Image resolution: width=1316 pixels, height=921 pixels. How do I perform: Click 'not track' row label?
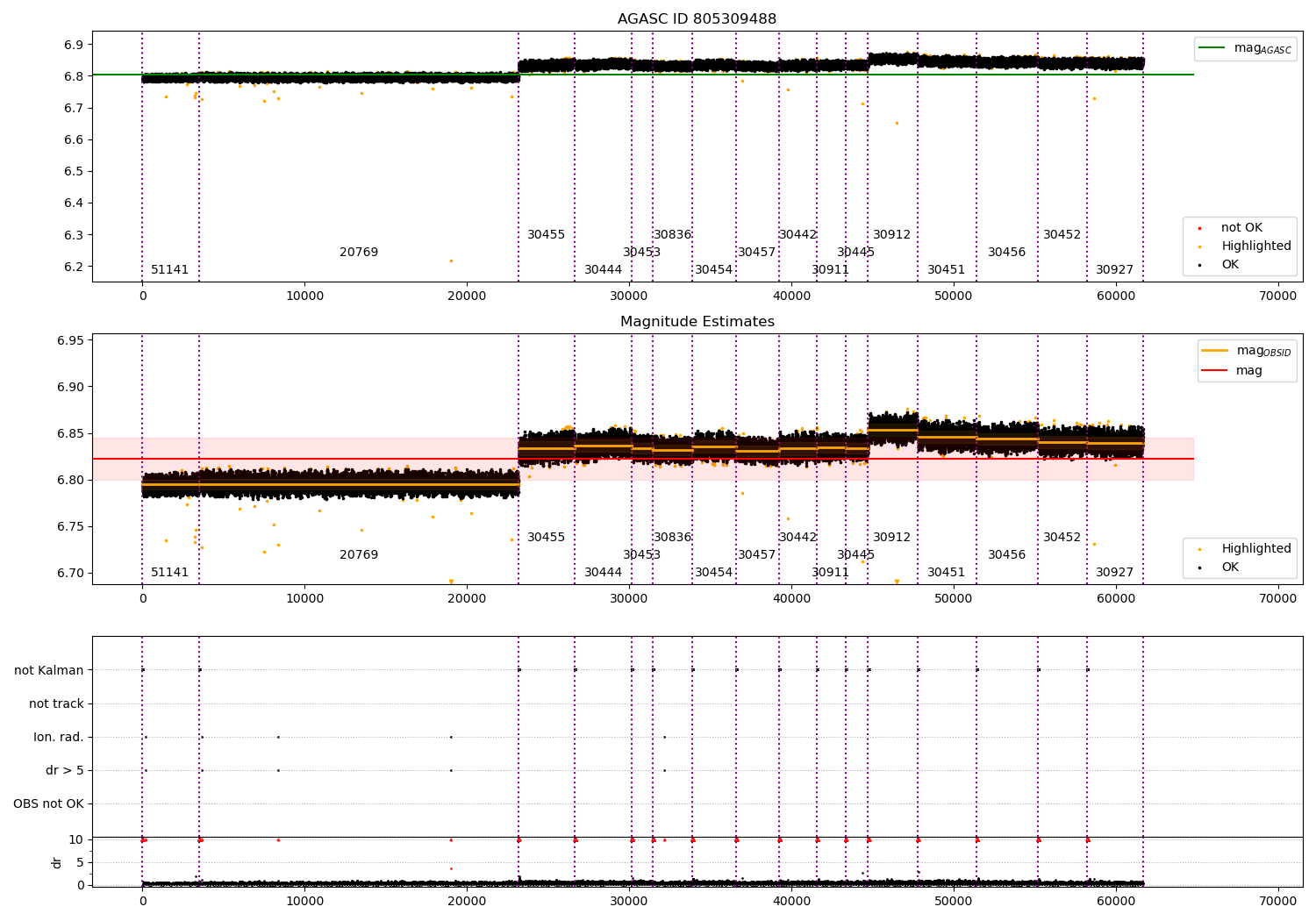pyautogui.click(x=56, y=703)
